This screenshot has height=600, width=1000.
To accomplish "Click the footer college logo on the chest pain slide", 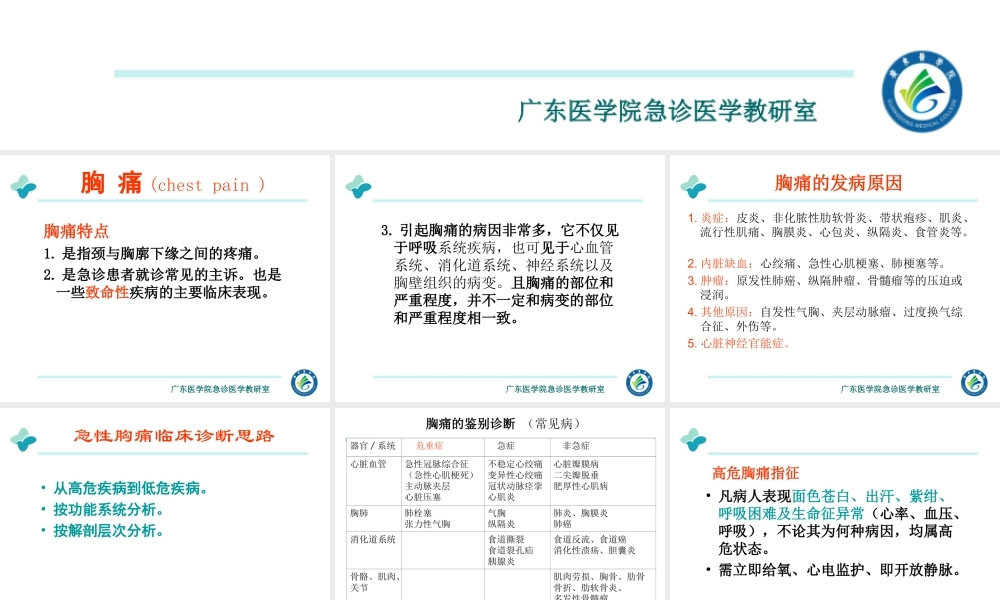I will pos(303,381).
